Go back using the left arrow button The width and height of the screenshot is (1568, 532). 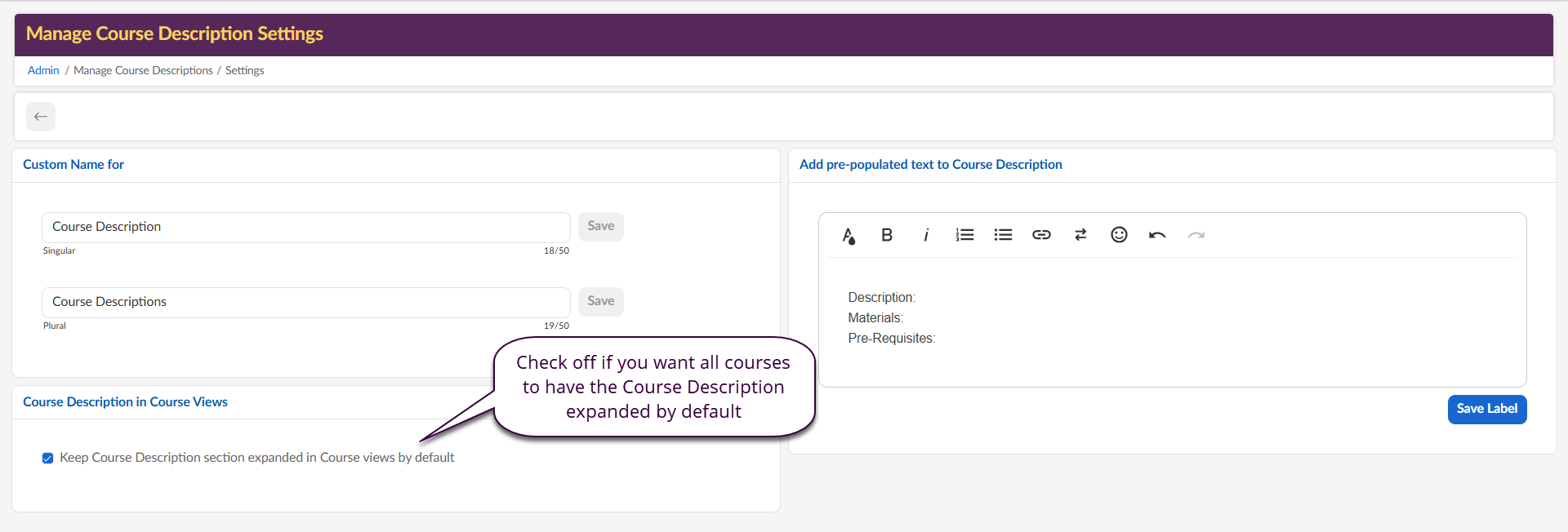pyautogui.click(x=41, y=117)
